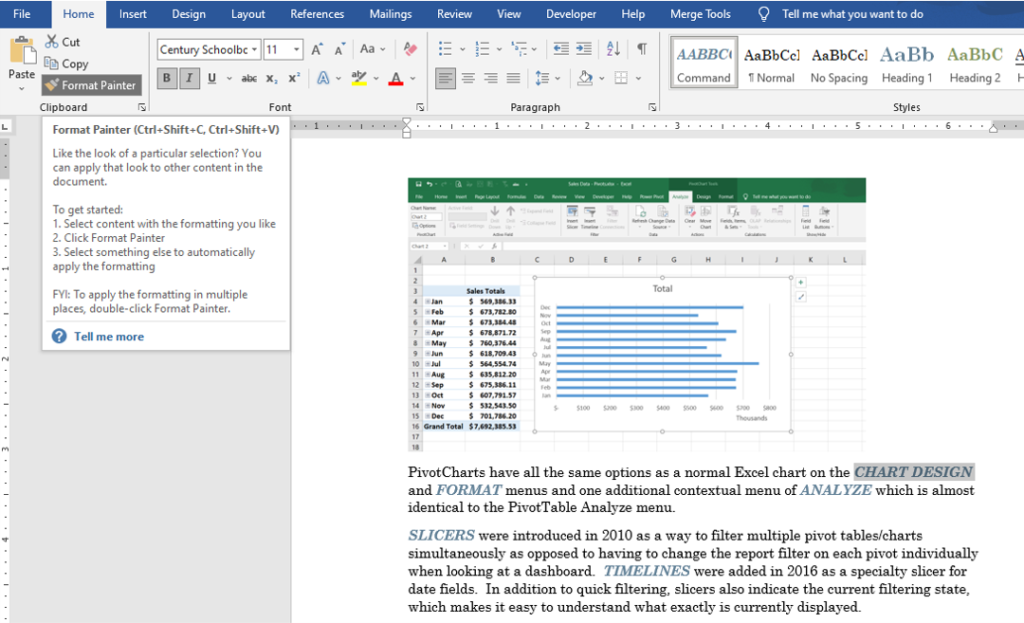1024x623 pixels.
Task: Toggle left alignment button
Action: [445, 78]
